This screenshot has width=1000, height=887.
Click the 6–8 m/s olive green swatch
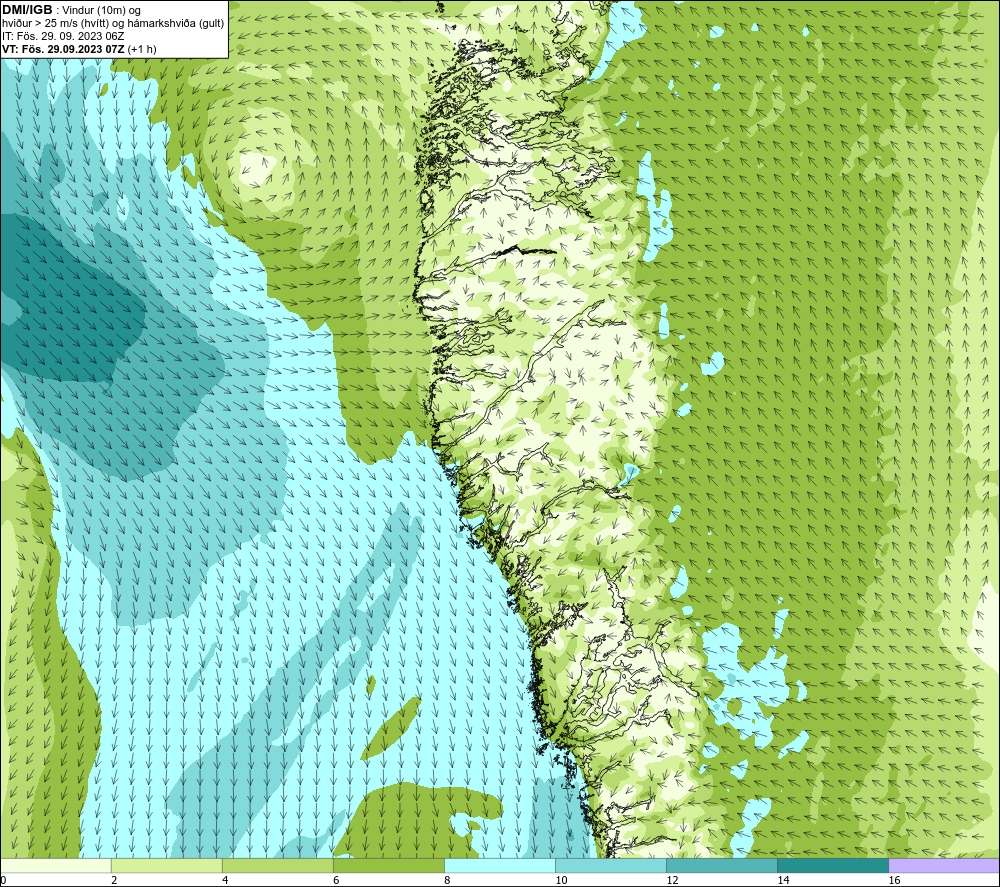point(389,865)
